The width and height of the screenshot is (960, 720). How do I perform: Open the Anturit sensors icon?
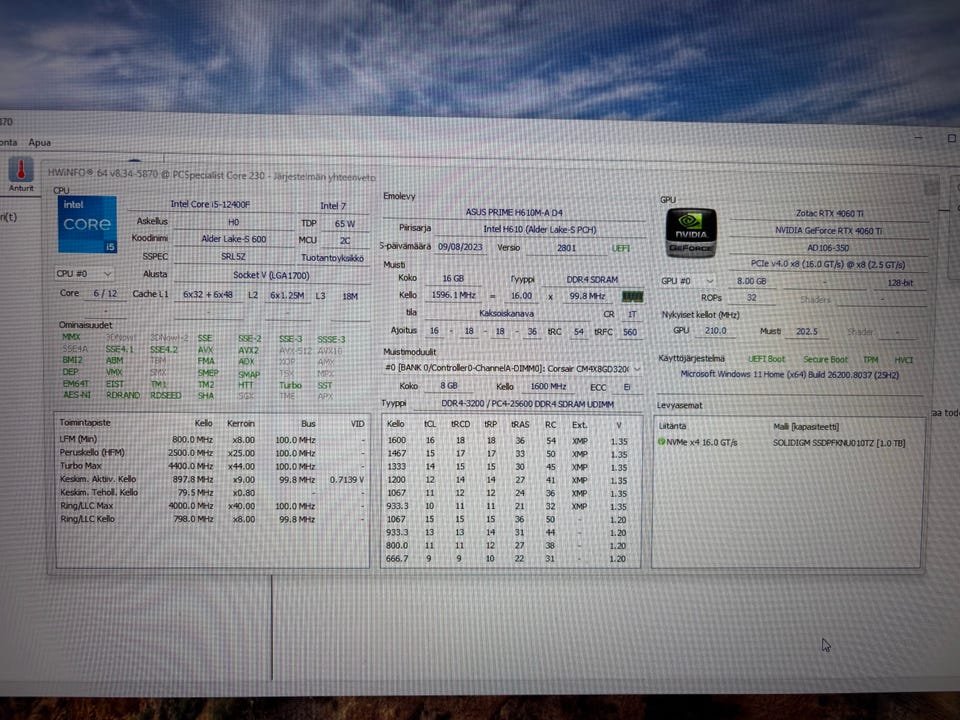click(21, 174)
